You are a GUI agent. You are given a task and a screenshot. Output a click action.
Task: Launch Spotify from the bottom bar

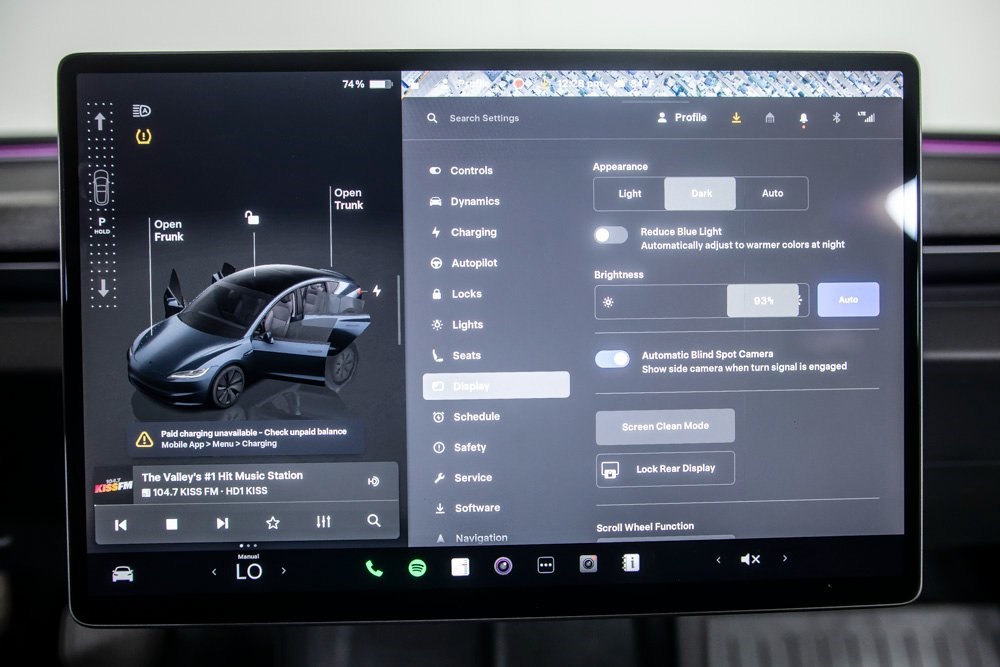point(417,567)
